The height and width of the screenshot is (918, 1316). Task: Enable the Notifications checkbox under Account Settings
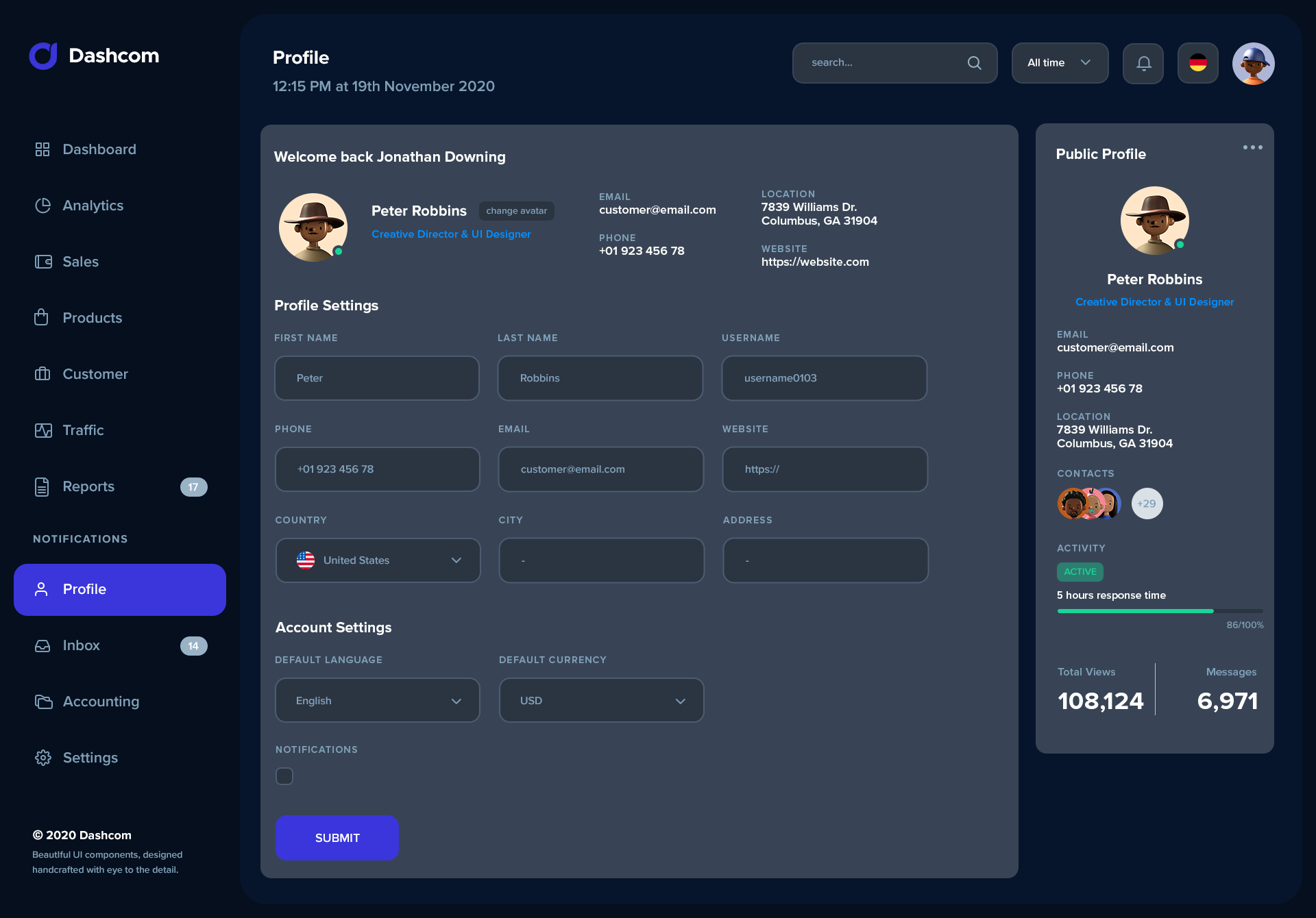pyautogui.click(x=284, y=776)
